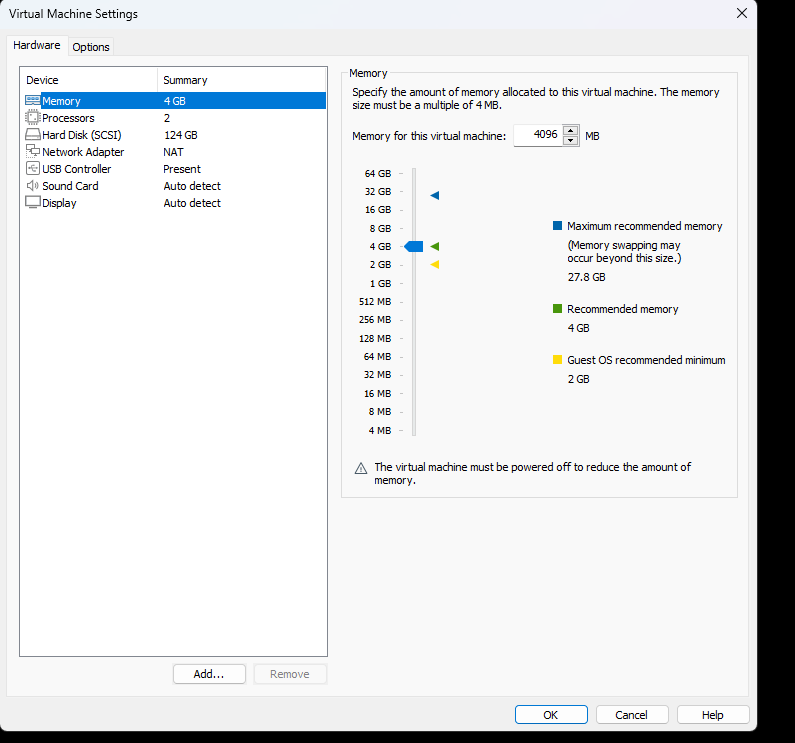
Task: Select the USB Controller icon
Action: pos(33,169)
